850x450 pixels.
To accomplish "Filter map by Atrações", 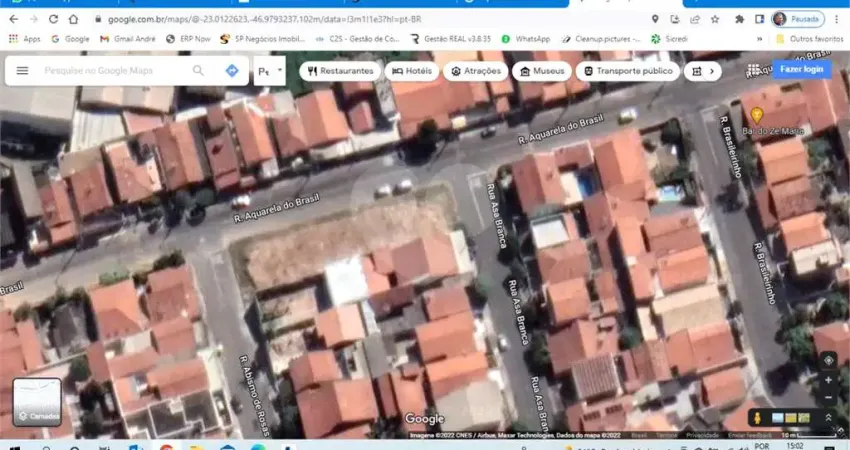I will point(475,71).
